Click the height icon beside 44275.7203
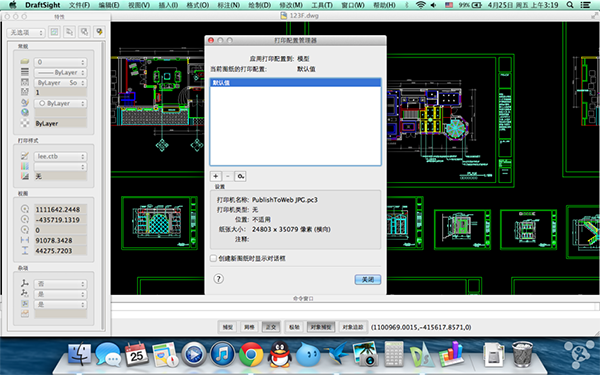This screenshot has width=600, height=375. tap(25, 250)
